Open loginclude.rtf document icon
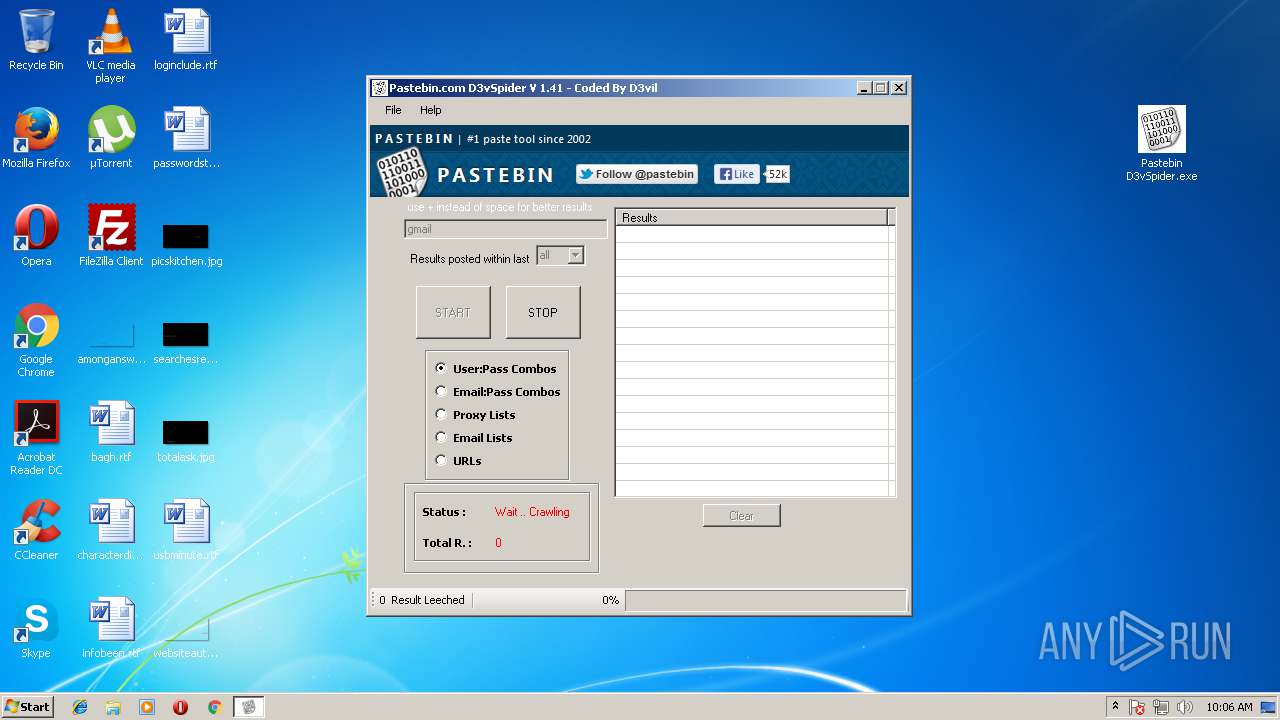Image resolution: width=1280 pixels, height=720 pixels. (x=185, y=40)
